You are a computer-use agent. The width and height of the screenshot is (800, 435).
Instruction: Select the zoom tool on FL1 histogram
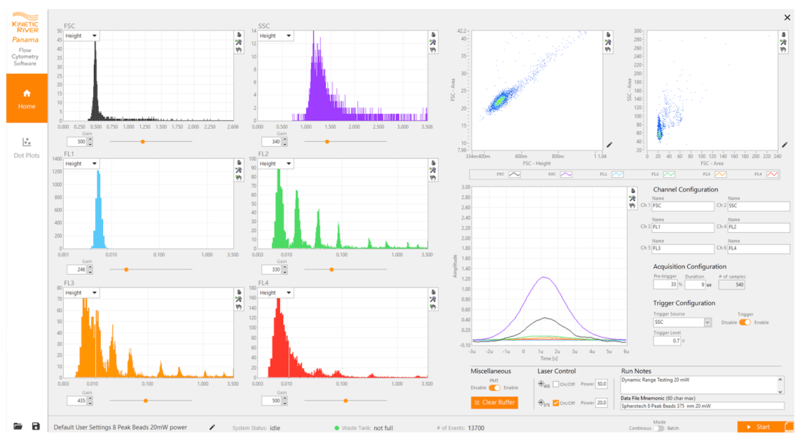pos(238,170)
